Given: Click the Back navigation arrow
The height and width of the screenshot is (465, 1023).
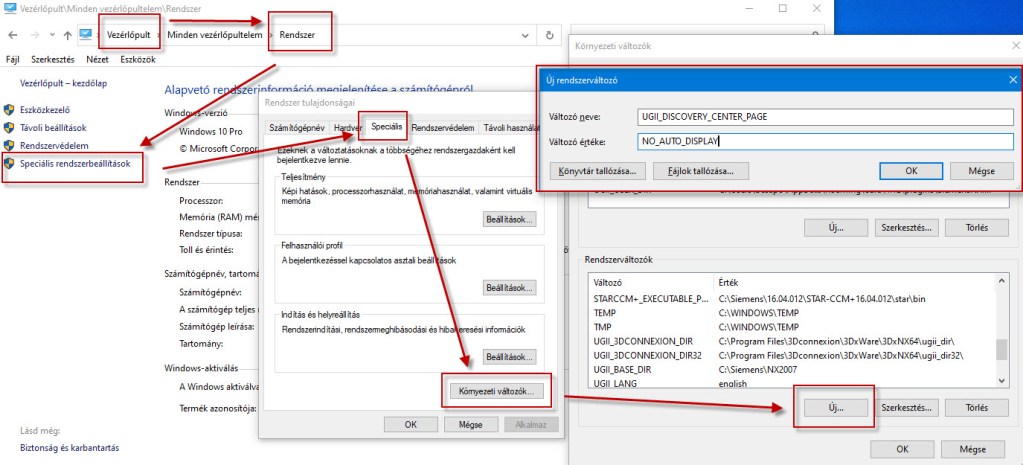Looking at the screenshot, I should tap(10, 35).
